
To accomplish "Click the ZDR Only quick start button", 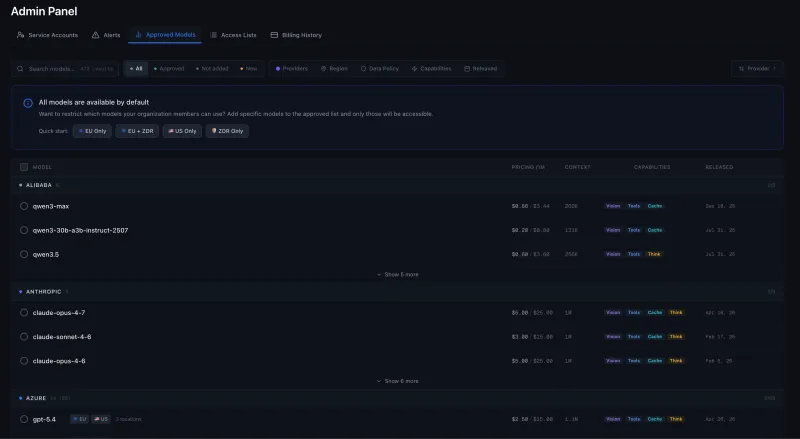I will (x=227, y=131).
